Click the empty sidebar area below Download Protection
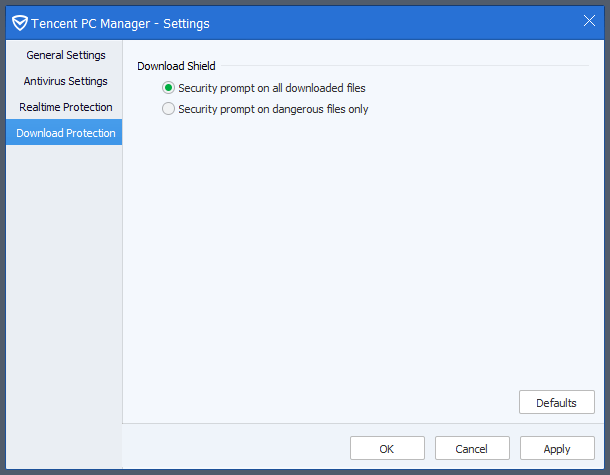This screenshot has width=610, height=475. (63, 300)
